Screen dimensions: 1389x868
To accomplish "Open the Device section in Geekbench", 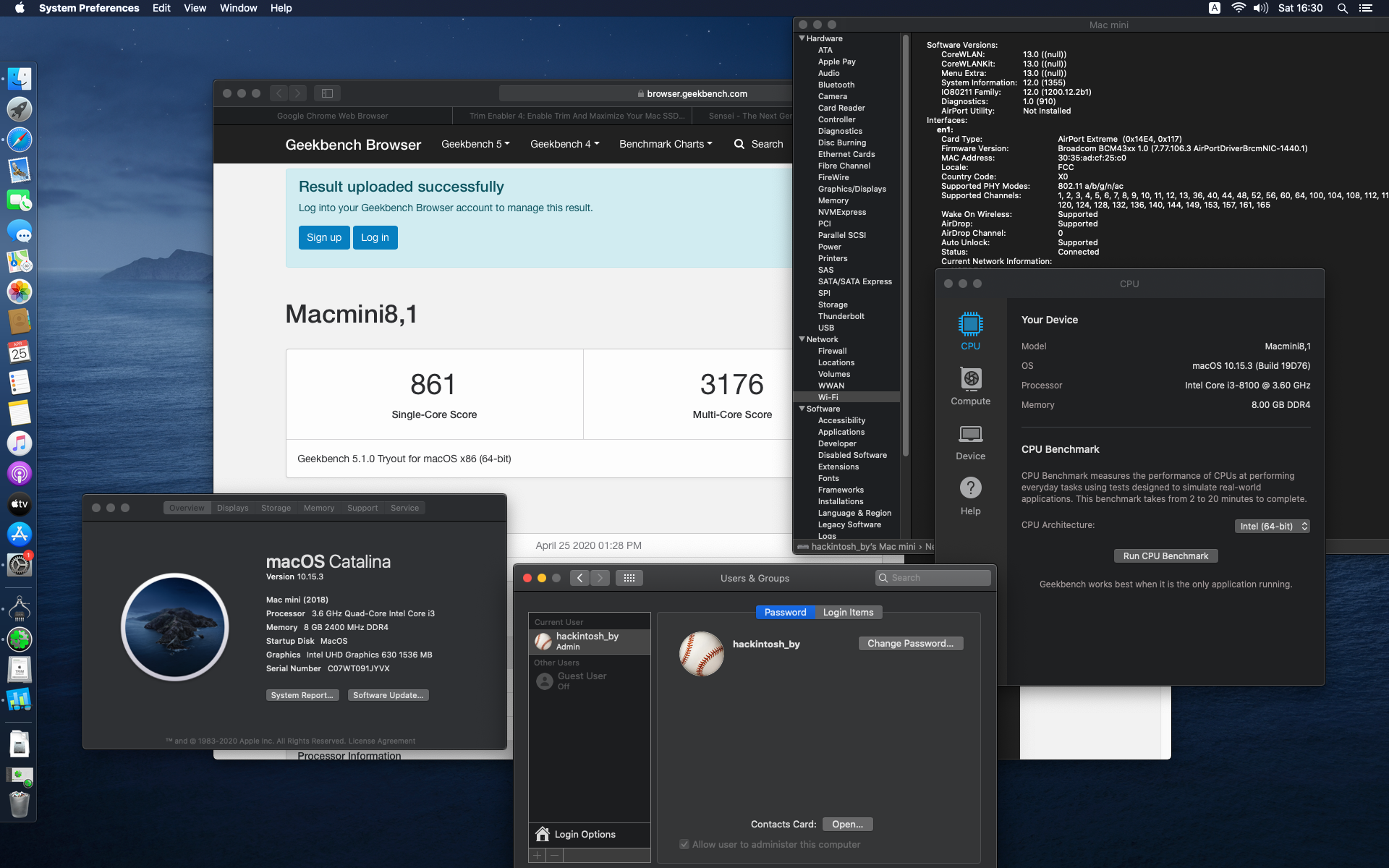I will [969, 440].
